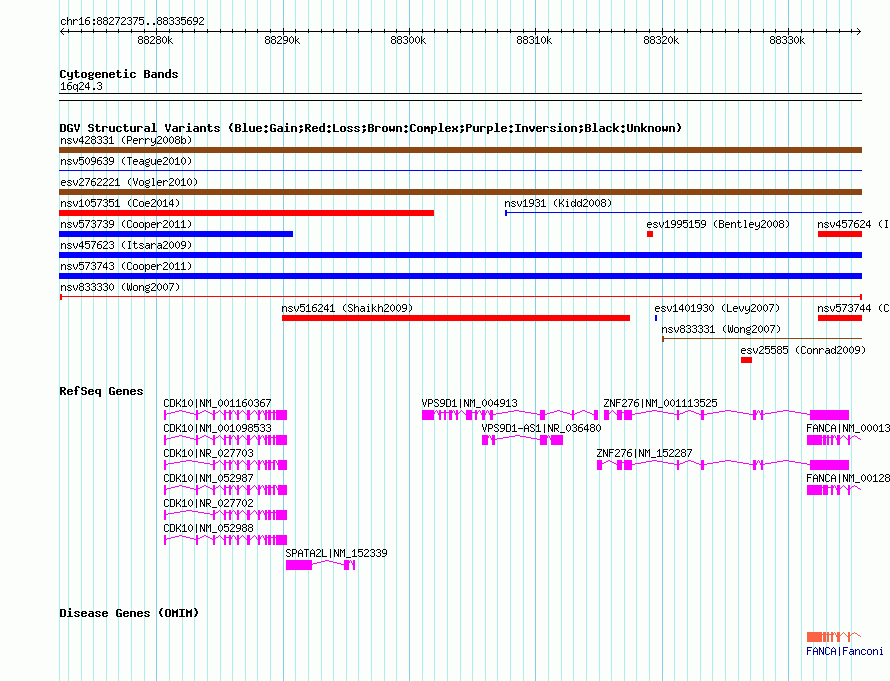Click the VPS9D1|NM_004913 label
The height and width of the screenshot is (681, 890).
469,403
